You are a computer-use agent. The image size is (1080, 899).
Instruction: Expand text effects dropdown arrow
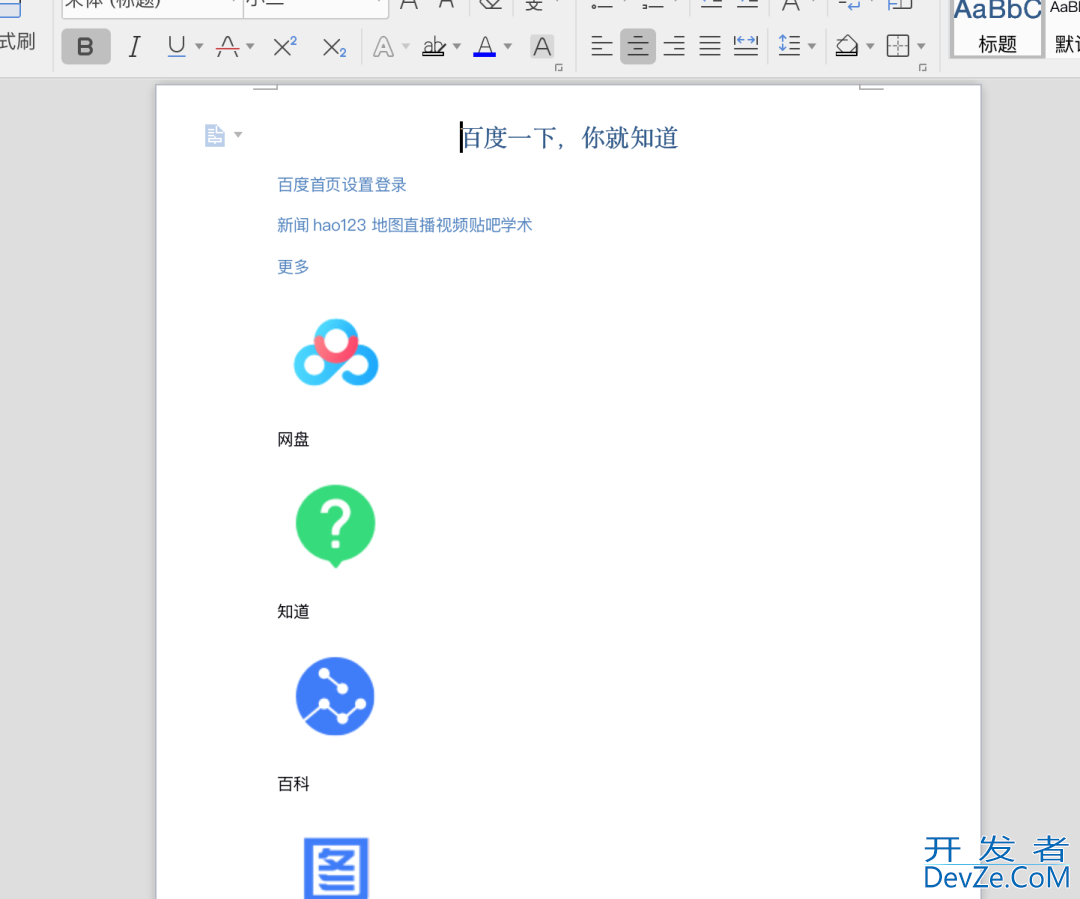click(x=406, y=47)
